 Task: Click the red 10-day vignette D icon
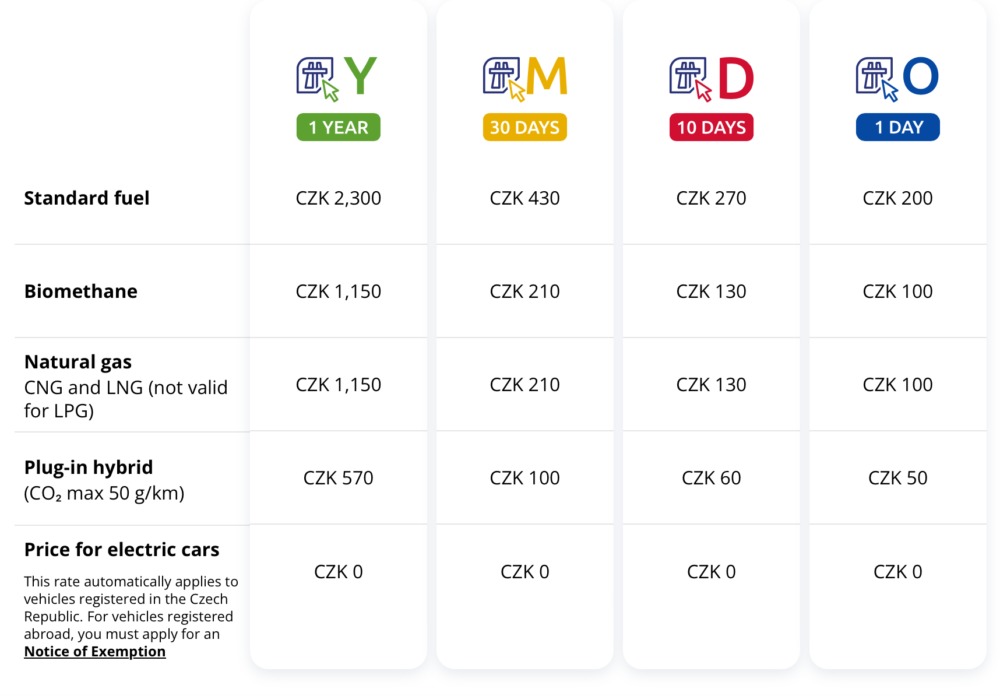(711, 78)
